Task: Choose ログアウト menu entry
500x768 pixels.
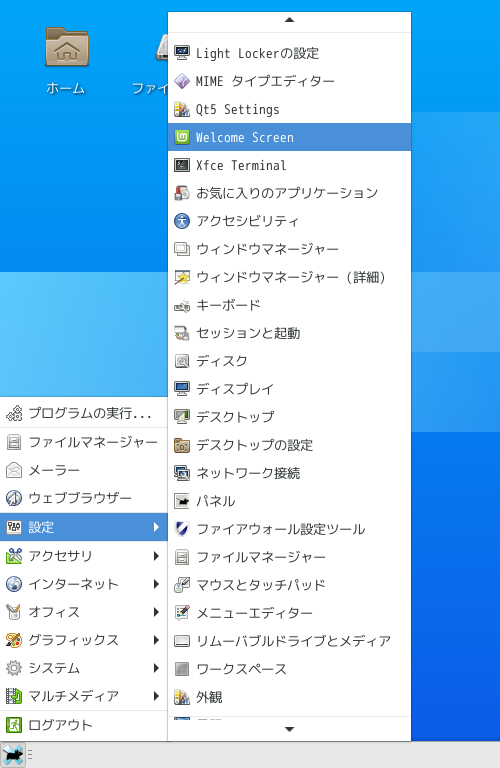Action: (x=84, y=725)
